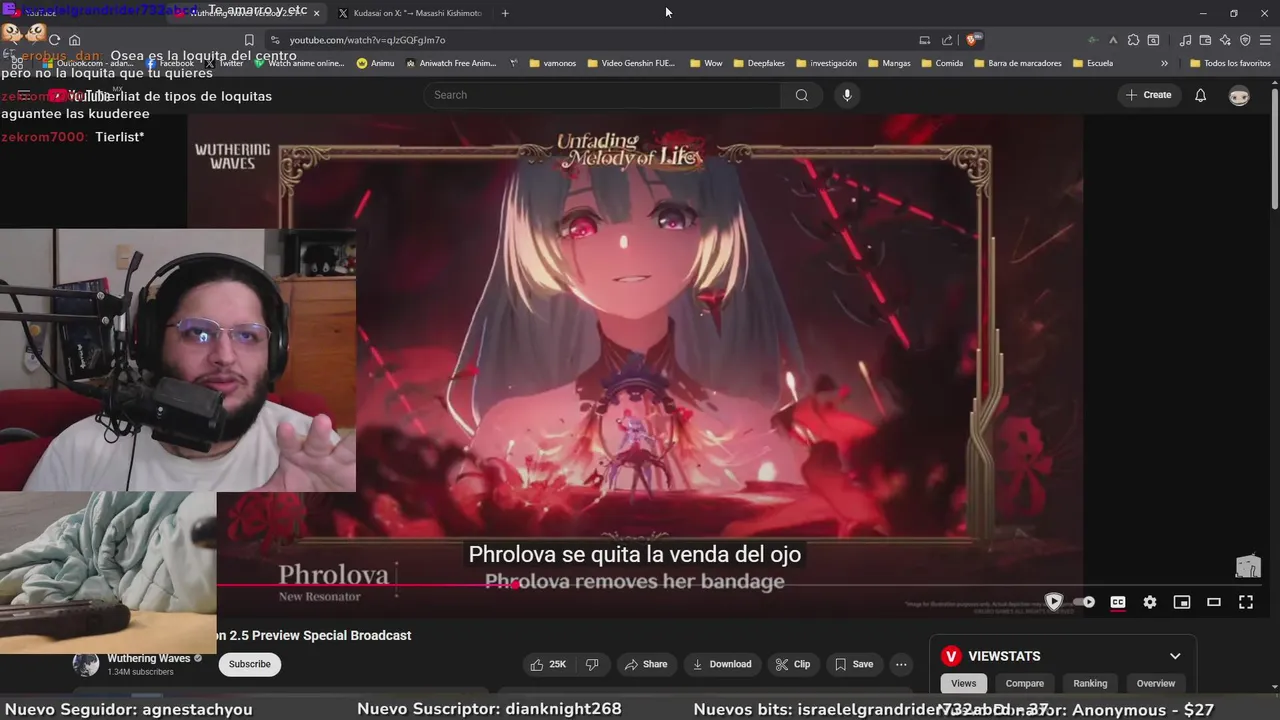Open the music note playlist icon

coord(1185,40)
